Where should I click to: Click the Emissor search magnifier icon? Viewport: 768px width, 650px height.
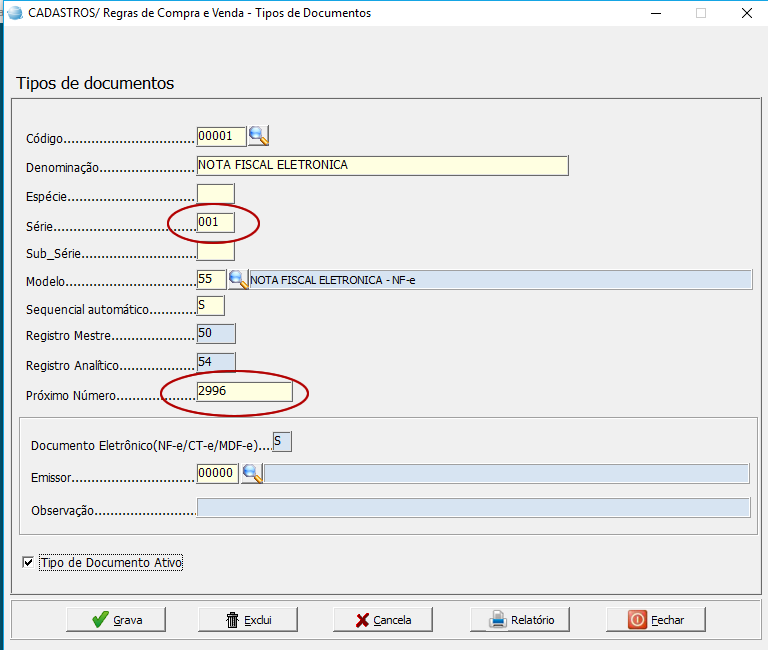coord(252,474)
